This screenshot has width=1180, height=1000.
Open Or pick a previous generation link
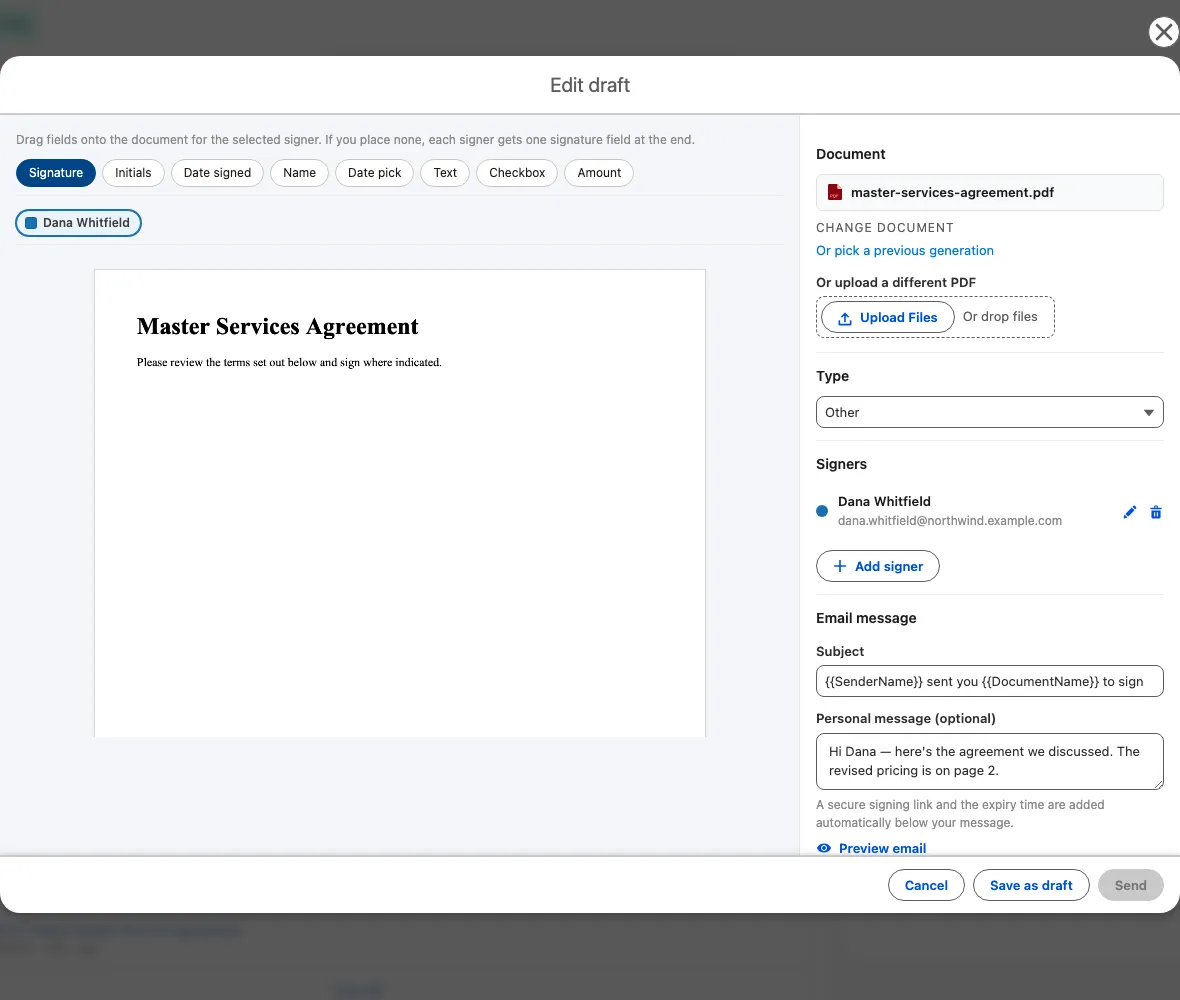(905, 251)
